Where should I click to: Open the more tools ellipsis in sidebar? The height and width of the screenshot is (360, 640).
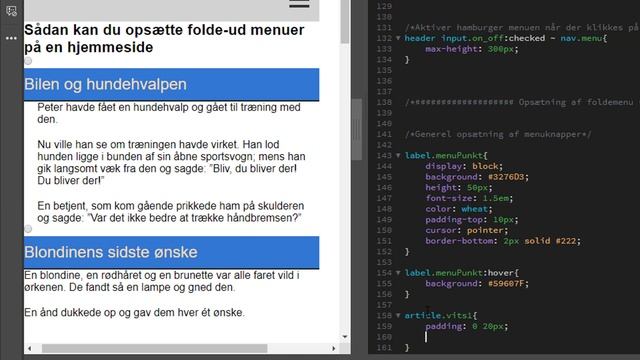[11, 38]
